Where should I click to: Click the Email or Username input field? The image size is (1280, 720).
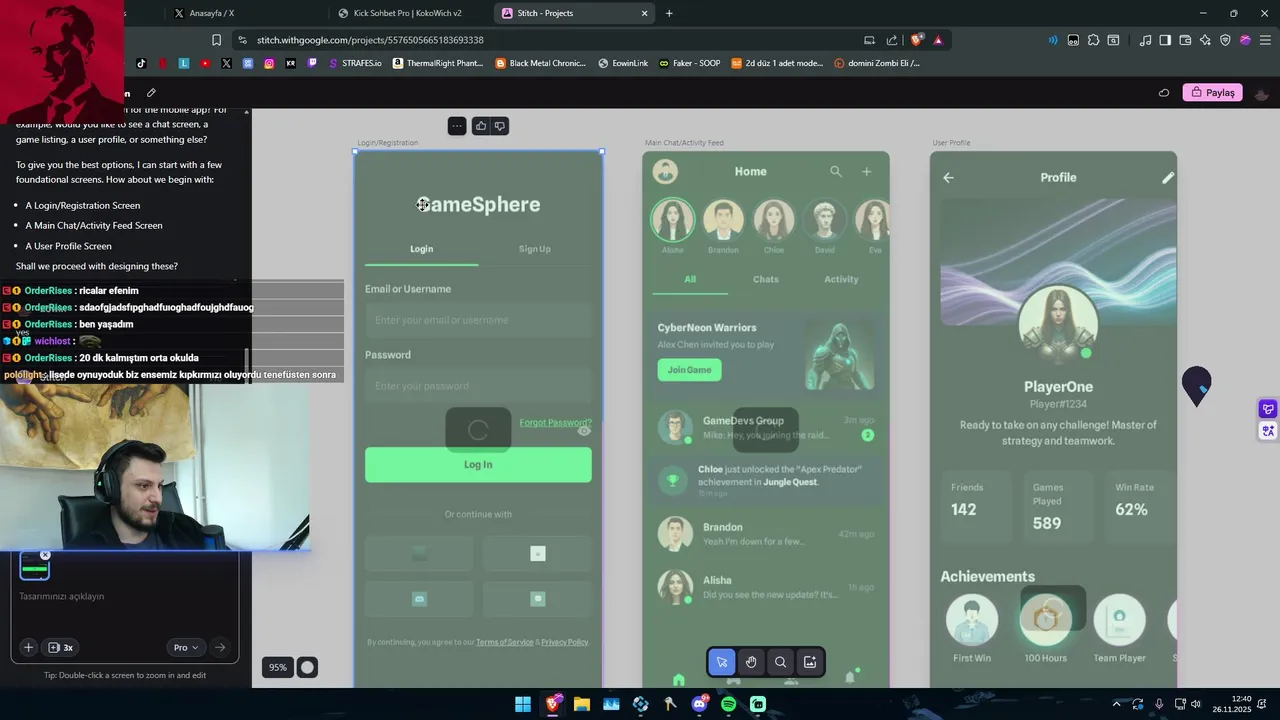click(478, 320)
